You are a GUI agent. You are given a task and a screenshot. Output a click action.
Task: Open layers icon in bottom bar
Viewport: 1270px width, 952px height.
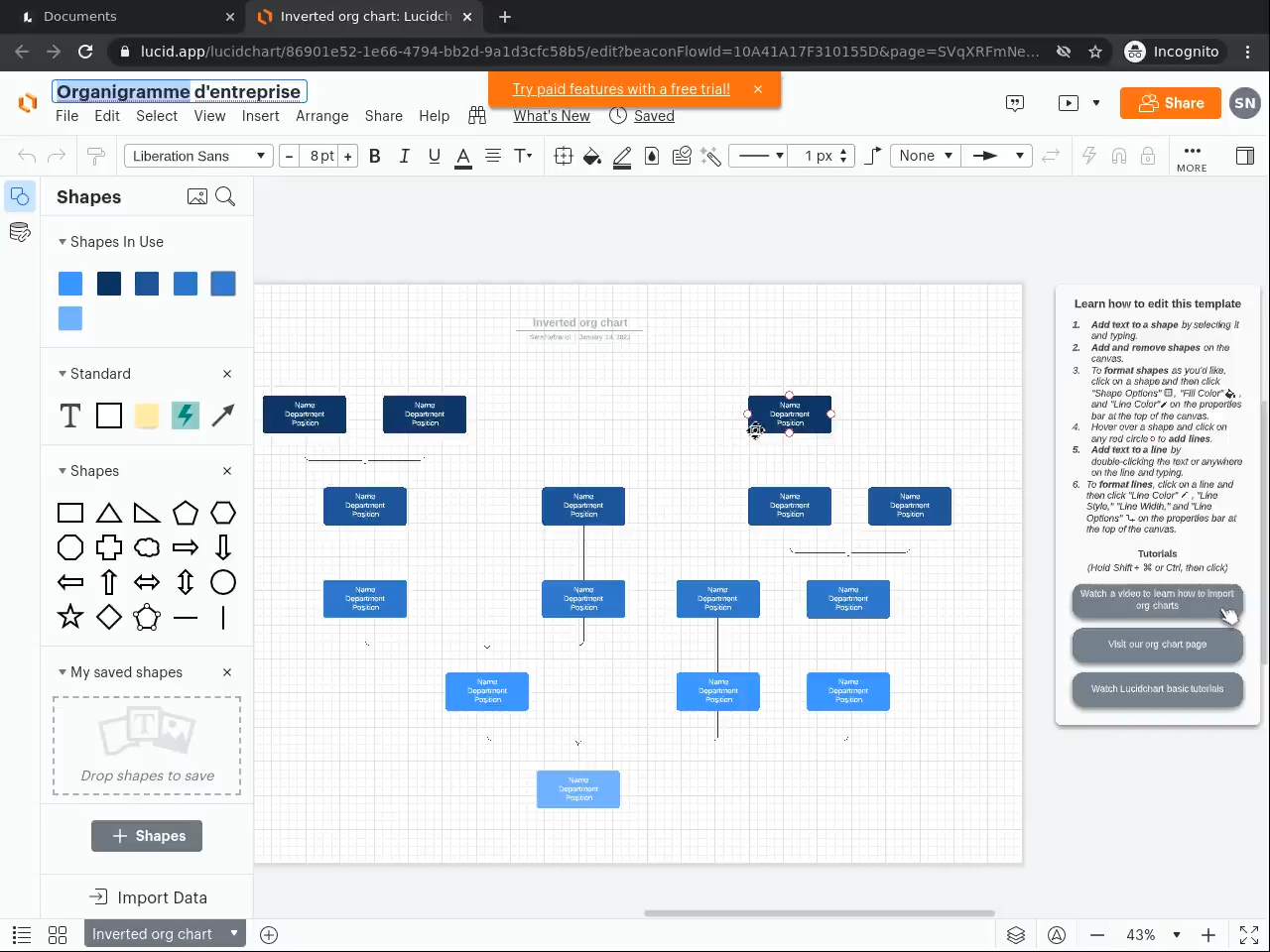tap(1016, 934)
